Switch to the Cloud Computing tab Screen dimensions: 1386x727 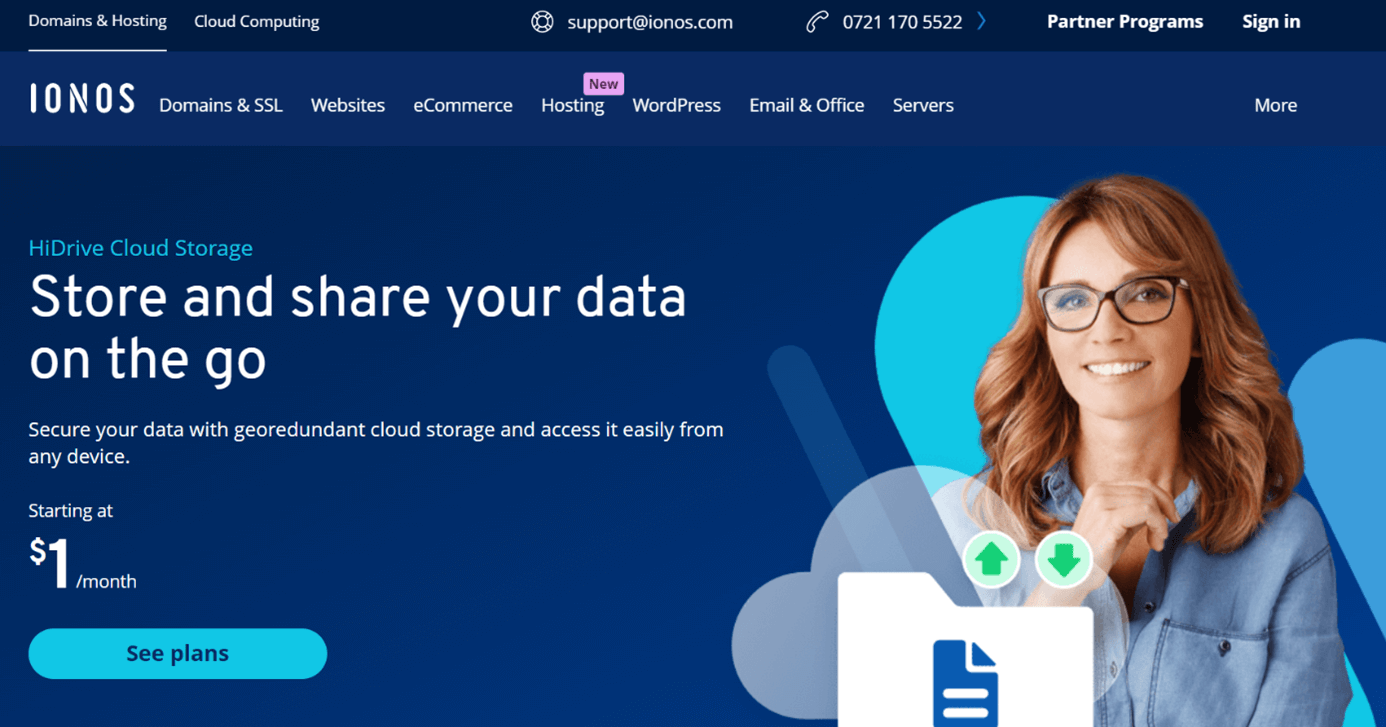click(x=257, y=22)
